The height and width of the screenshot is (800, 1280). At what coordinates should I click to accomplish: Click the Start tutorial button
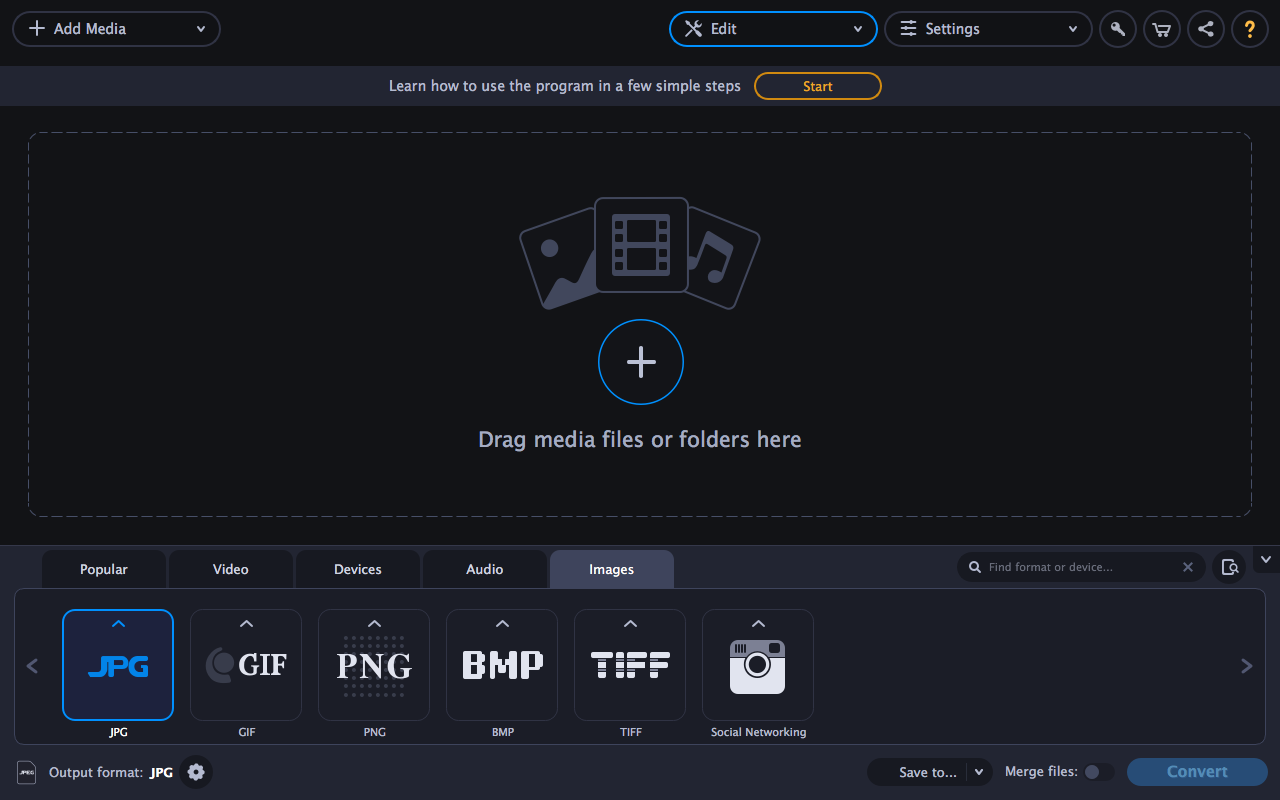(x=817, y=86)
